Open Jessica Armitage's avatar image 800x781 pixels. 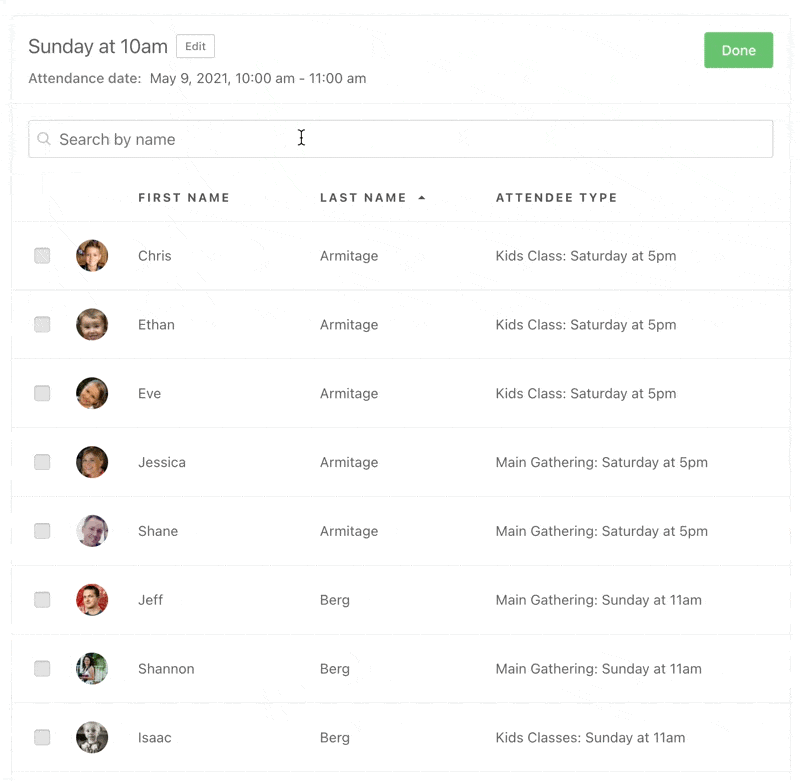[x=92, y=462]
